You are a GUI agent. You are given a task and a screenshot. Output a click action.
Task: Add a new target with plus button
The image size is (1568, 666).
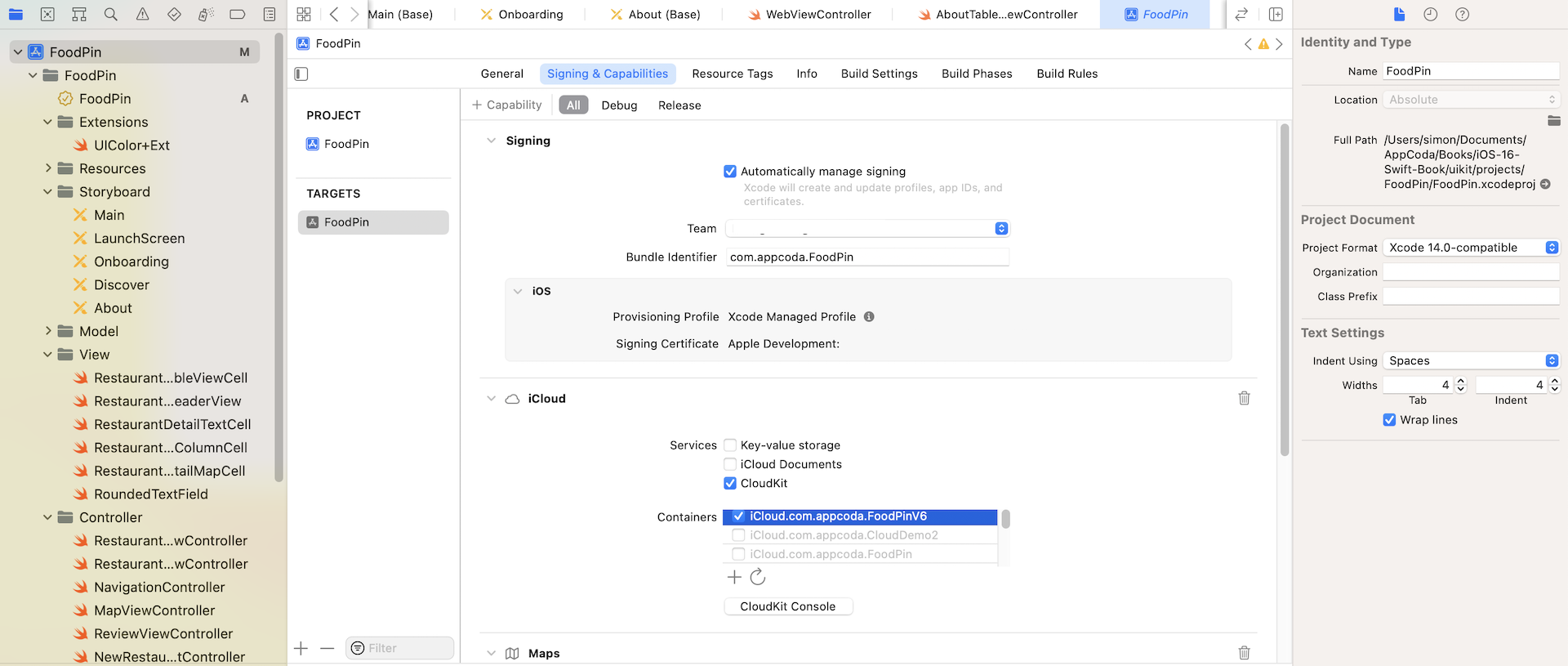(301, 648)
